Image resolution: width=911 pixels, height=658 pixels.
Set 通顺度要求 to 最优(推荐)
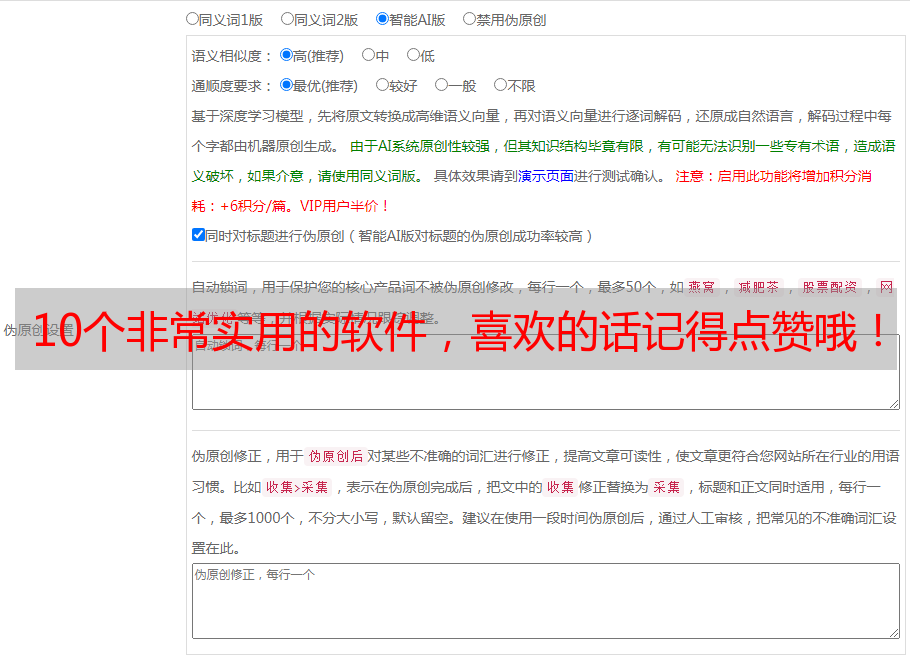[x=286, y=85]
